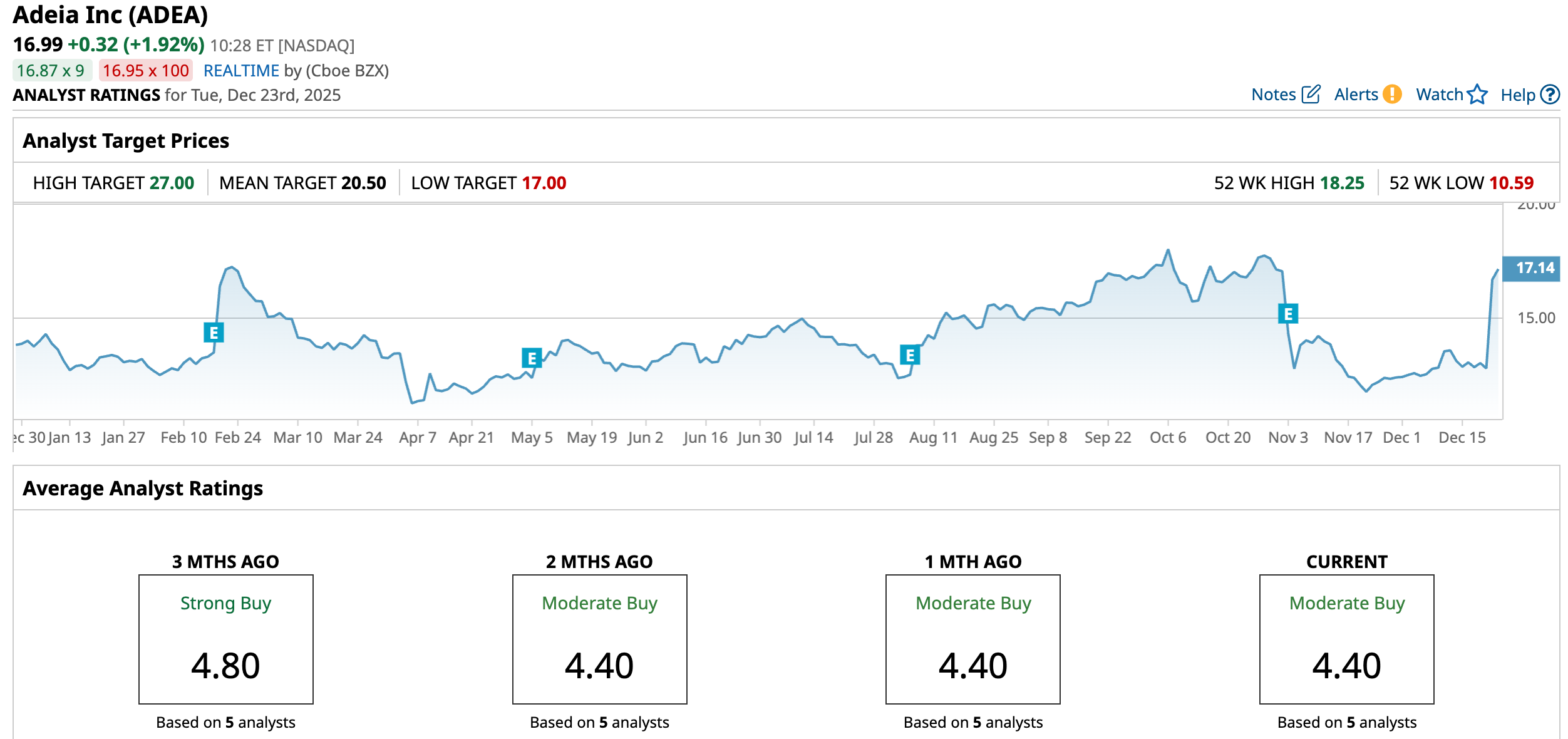The image size is (1568, 739).
Task: Click the earnings E marker near Nov 3
Action: pos(1288,314)
